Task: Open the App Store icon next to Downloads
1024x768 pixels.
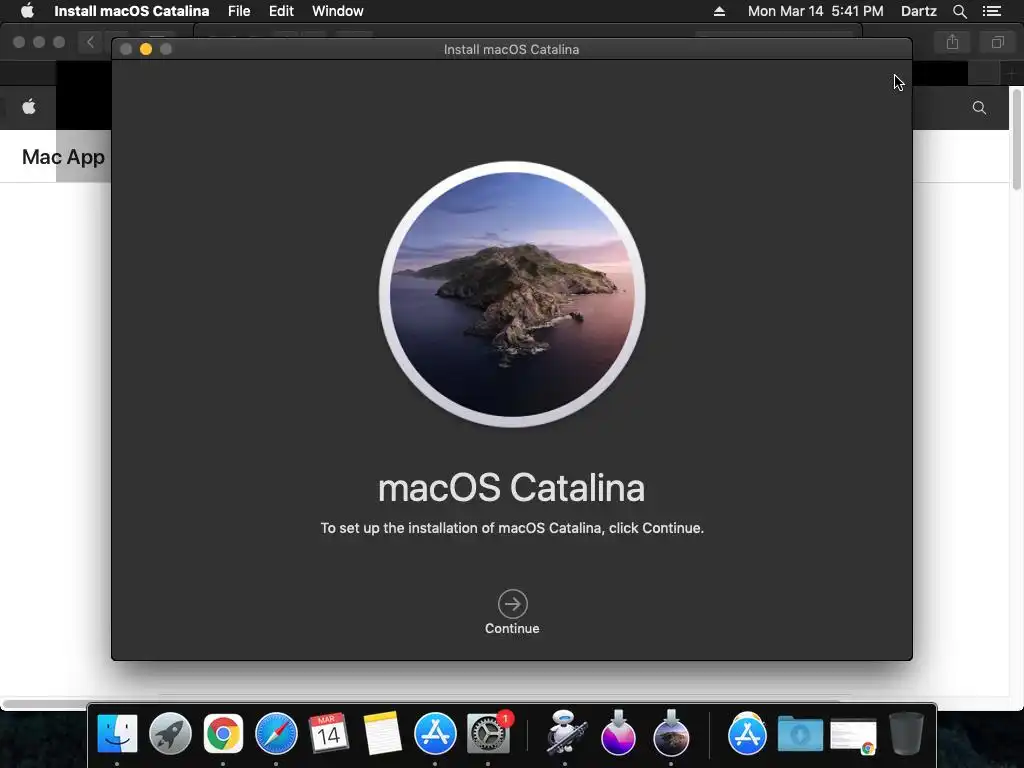Action: coord(747,733)
